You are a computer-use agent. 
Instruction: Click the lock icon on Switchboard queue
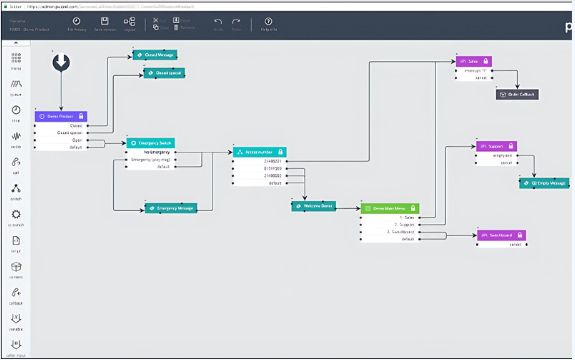(520, 235)
